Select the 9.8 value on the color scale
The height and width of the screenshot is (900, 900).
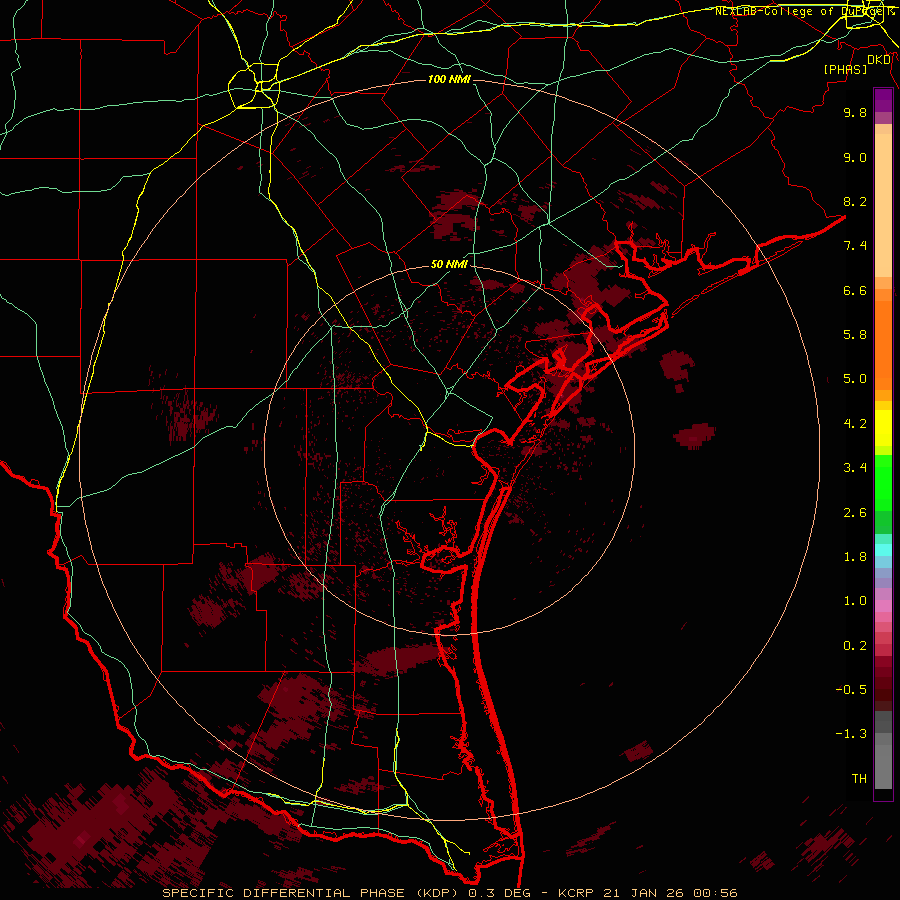pos(855,112)
